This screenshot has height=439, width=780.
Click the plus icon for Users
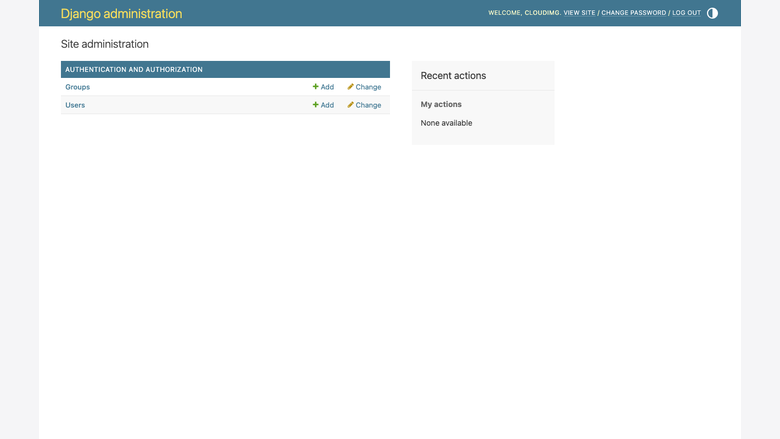pos(315,105)
